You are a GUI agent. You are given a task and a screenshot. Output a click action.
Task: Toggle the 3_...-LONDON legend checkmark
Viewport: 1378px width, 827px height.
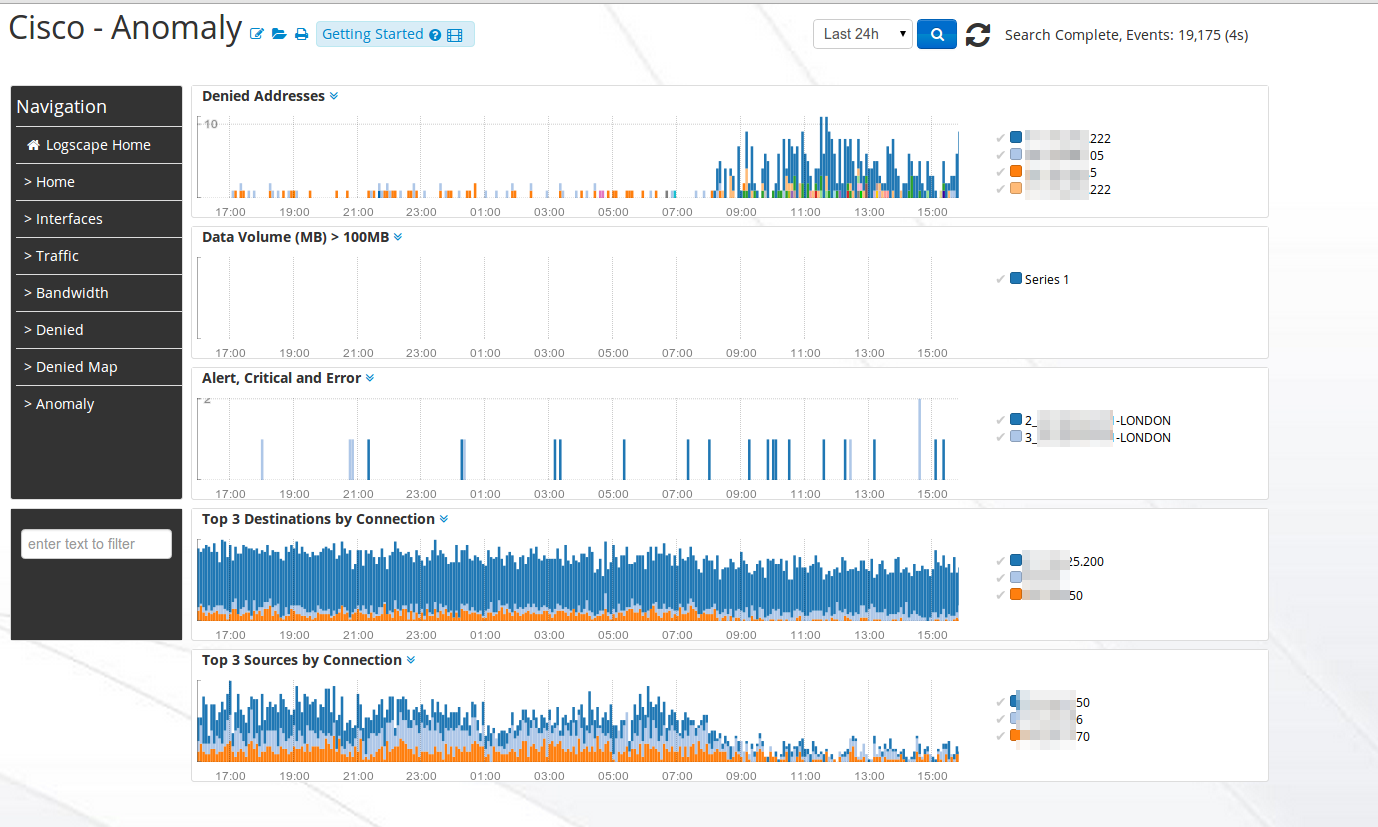1001,437
